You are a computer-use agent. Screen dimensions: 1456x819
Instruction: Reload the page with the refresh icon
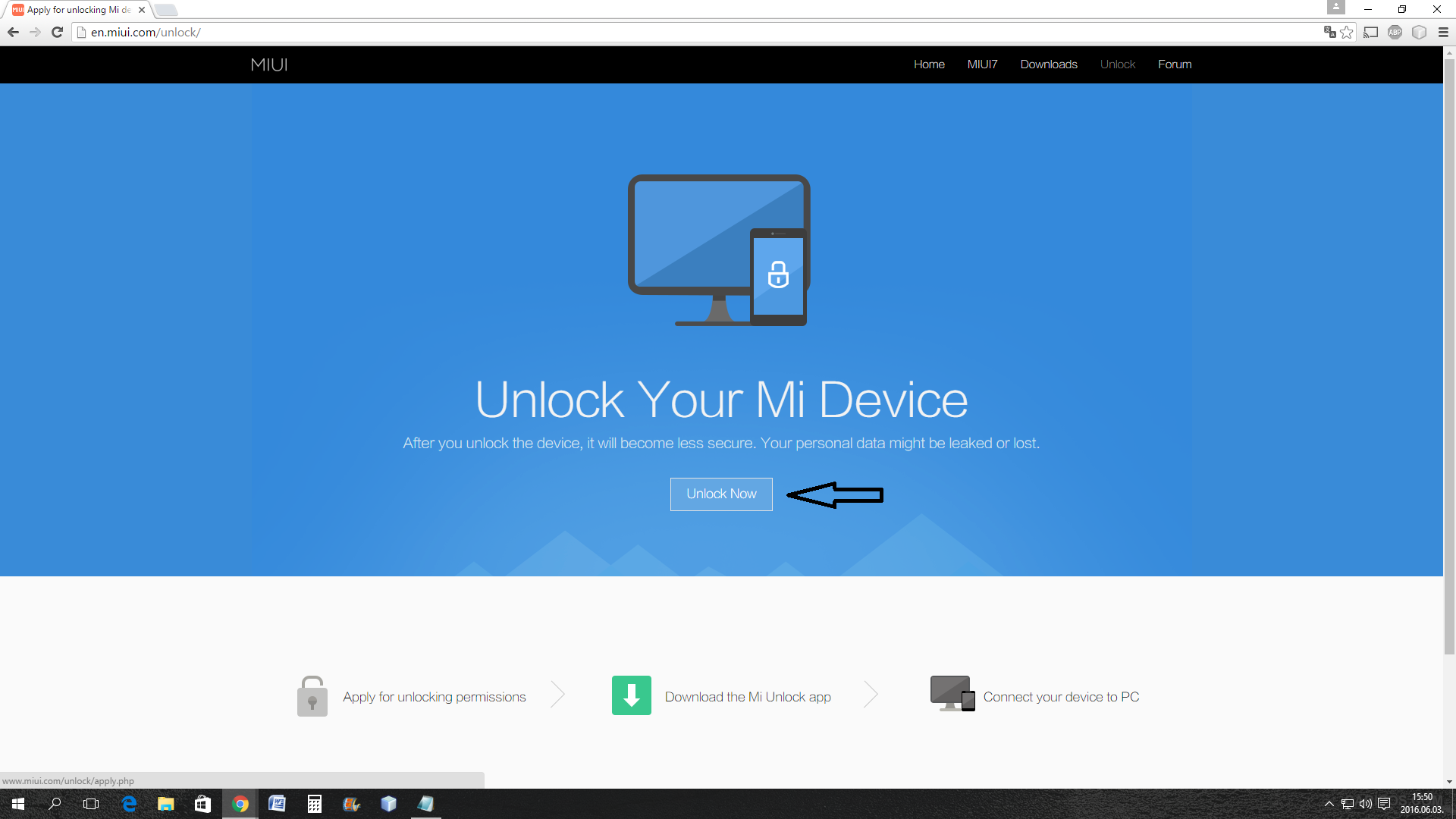click(57, 32)
